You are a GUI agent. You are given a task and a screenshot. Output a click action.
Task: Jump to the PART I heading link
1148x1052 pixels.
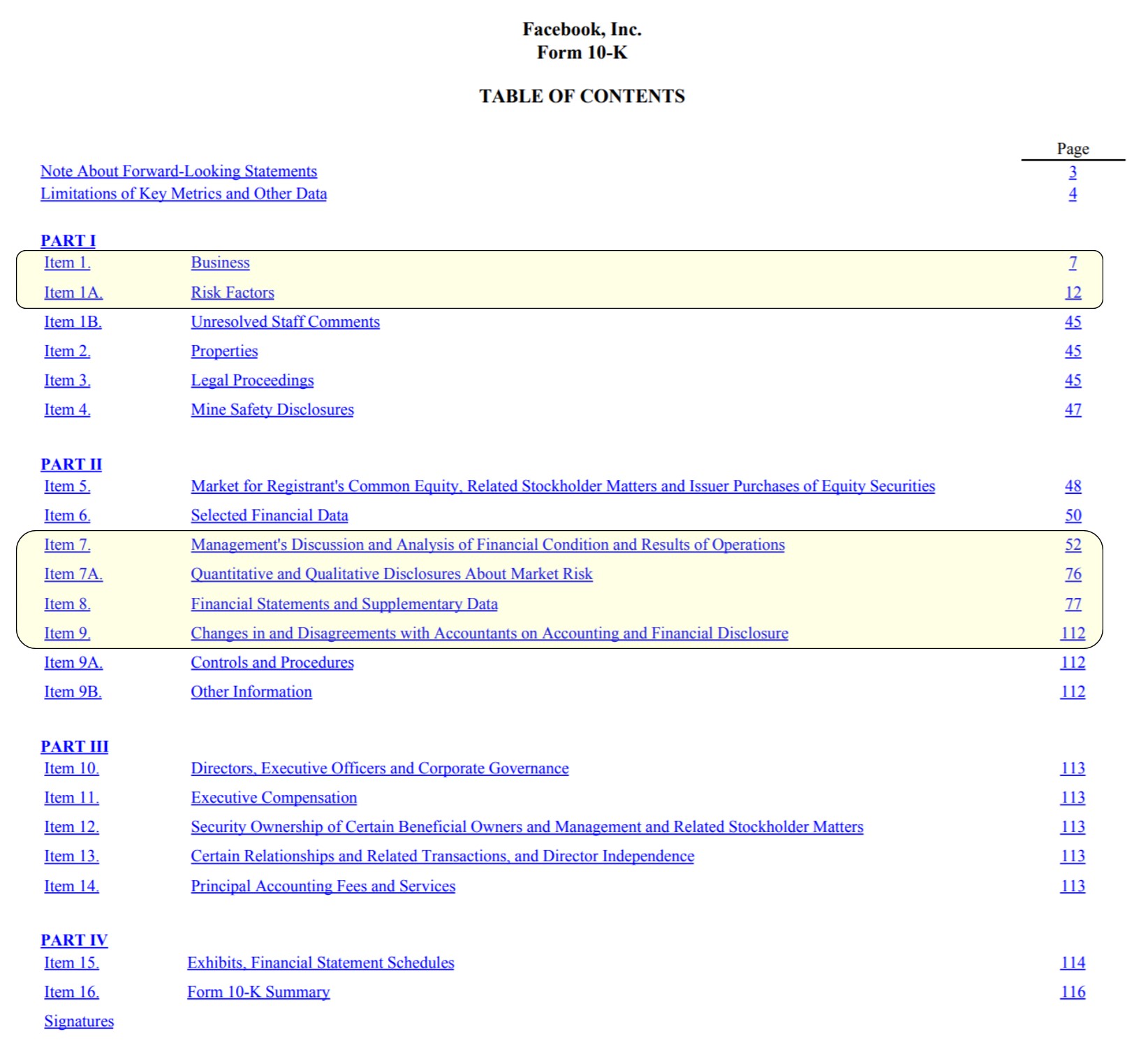pos(68,240)
